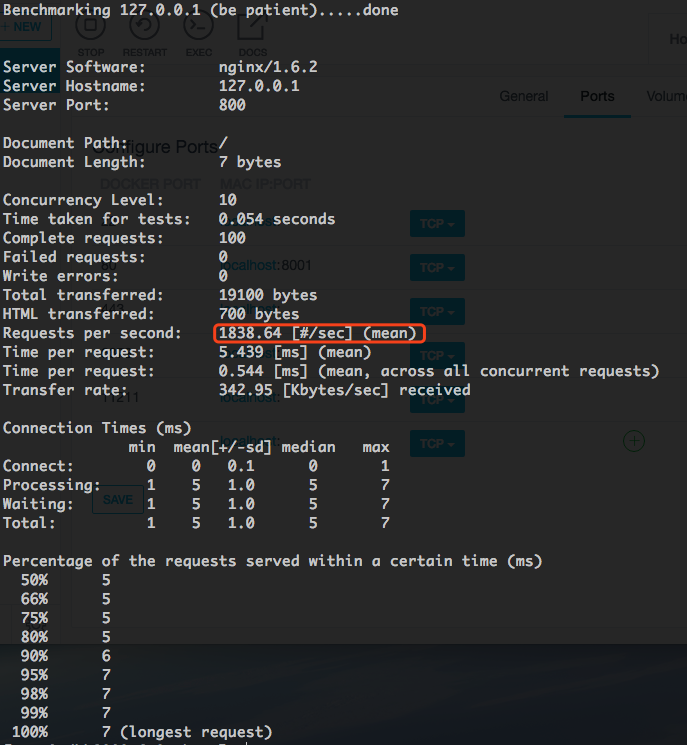The image size is (687, 745).
Task: Open the TCP dropdown in the 11211 row
Action: click(x=437, y=399)
